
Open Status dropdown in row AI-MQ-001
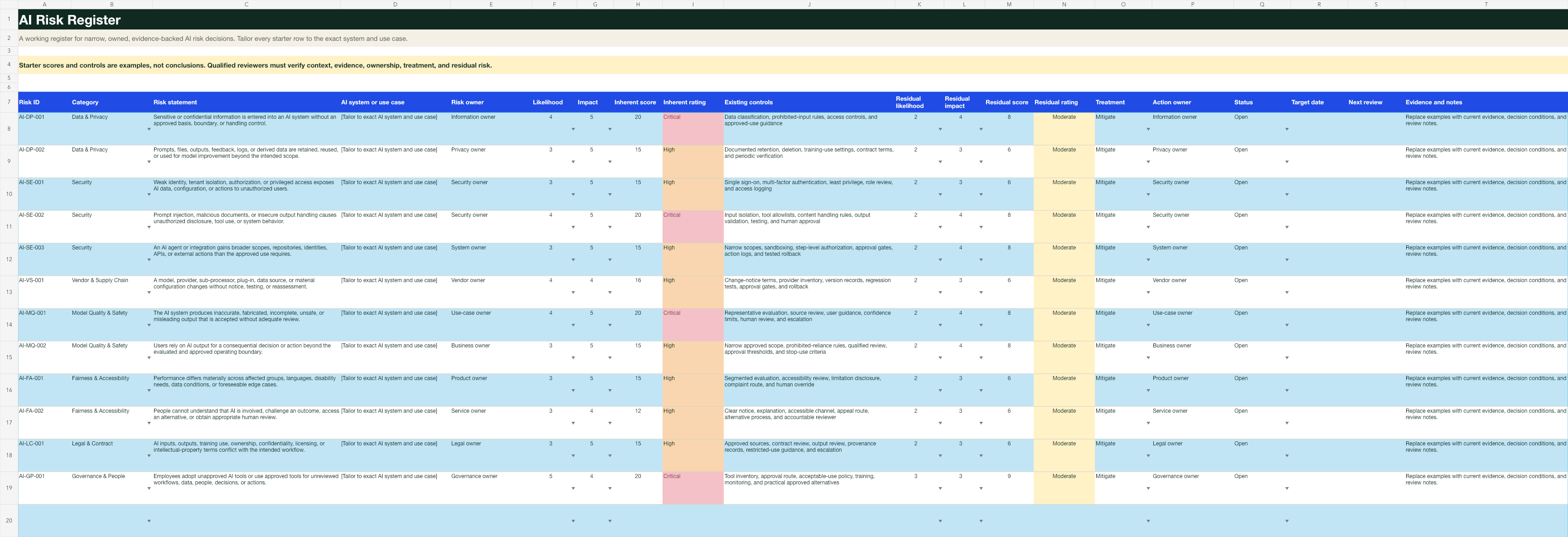(1287, 325)
